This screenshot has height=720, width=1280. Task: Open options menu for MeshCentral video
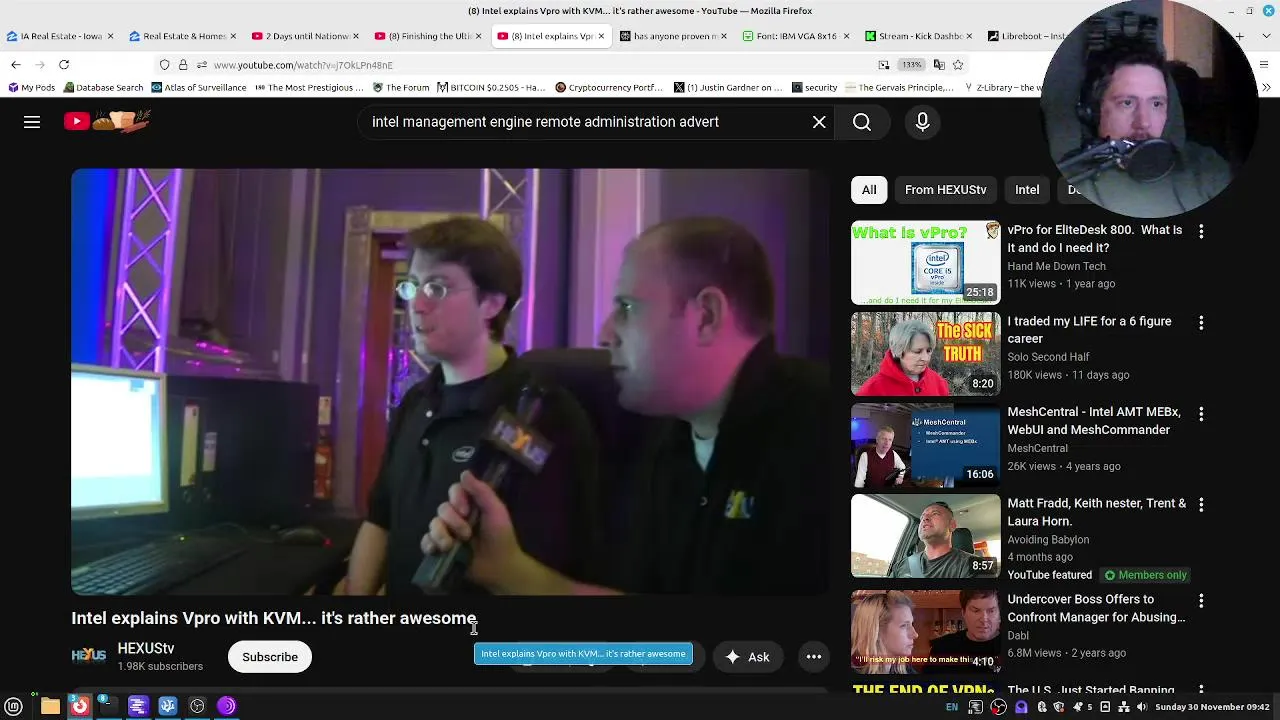[x=1201, y=413]
